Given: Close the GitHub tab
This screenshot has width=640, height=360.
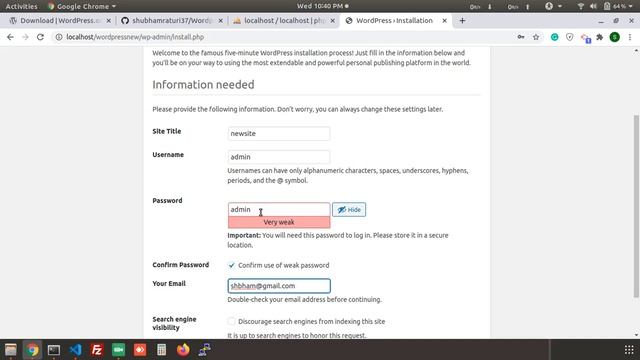Looking at the screenshot, I should point(220,20).
